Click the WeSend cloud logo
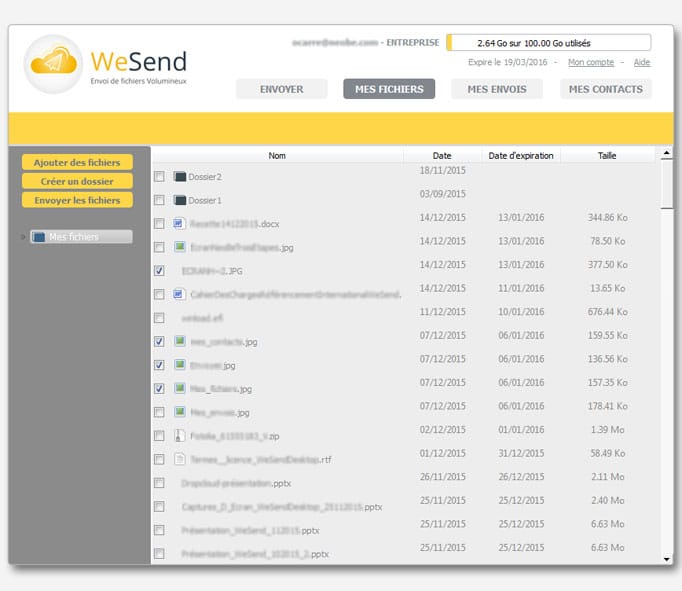The height and width of the screenshot is (591, 682). (x=53, y=64)
